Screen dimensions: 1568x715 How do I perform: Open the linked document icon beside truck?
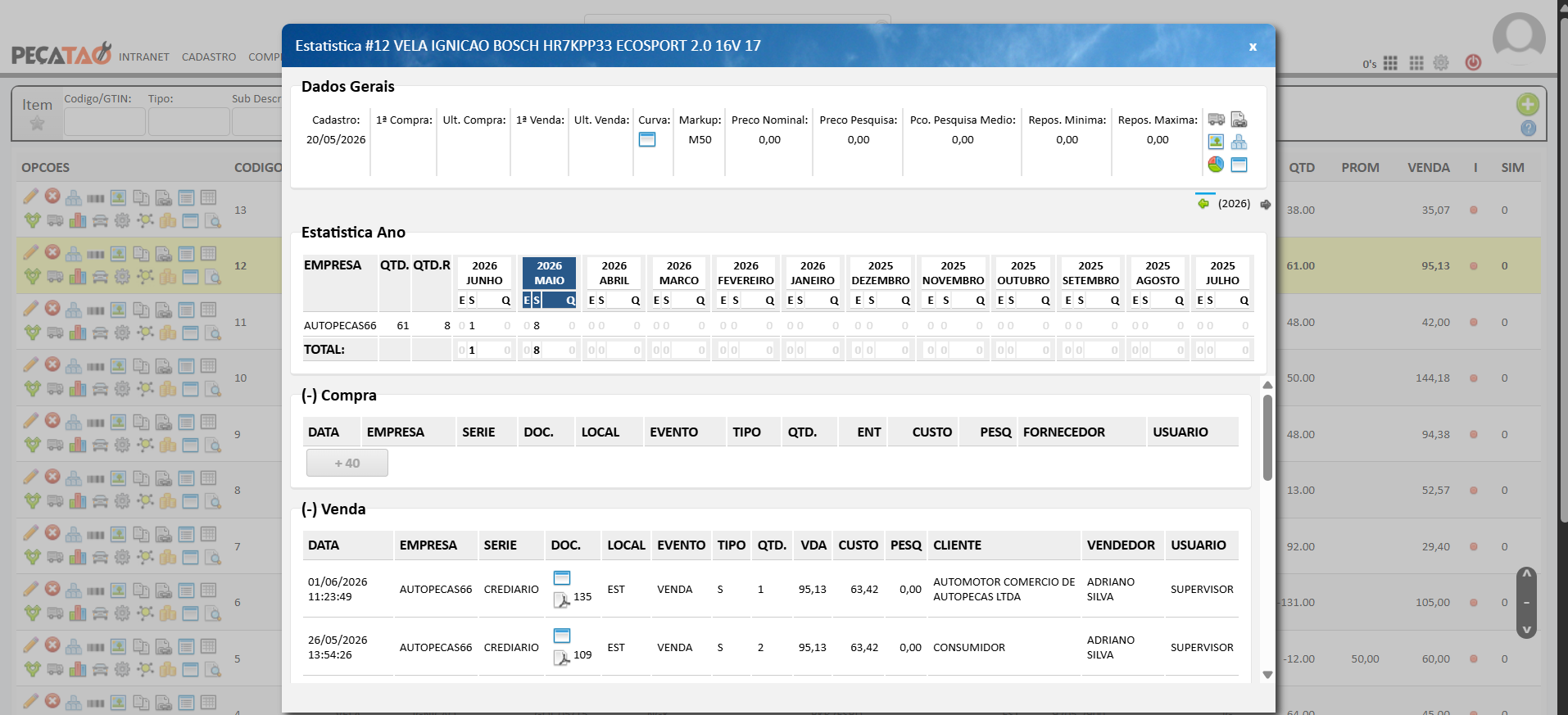[x=1239, y=120]
